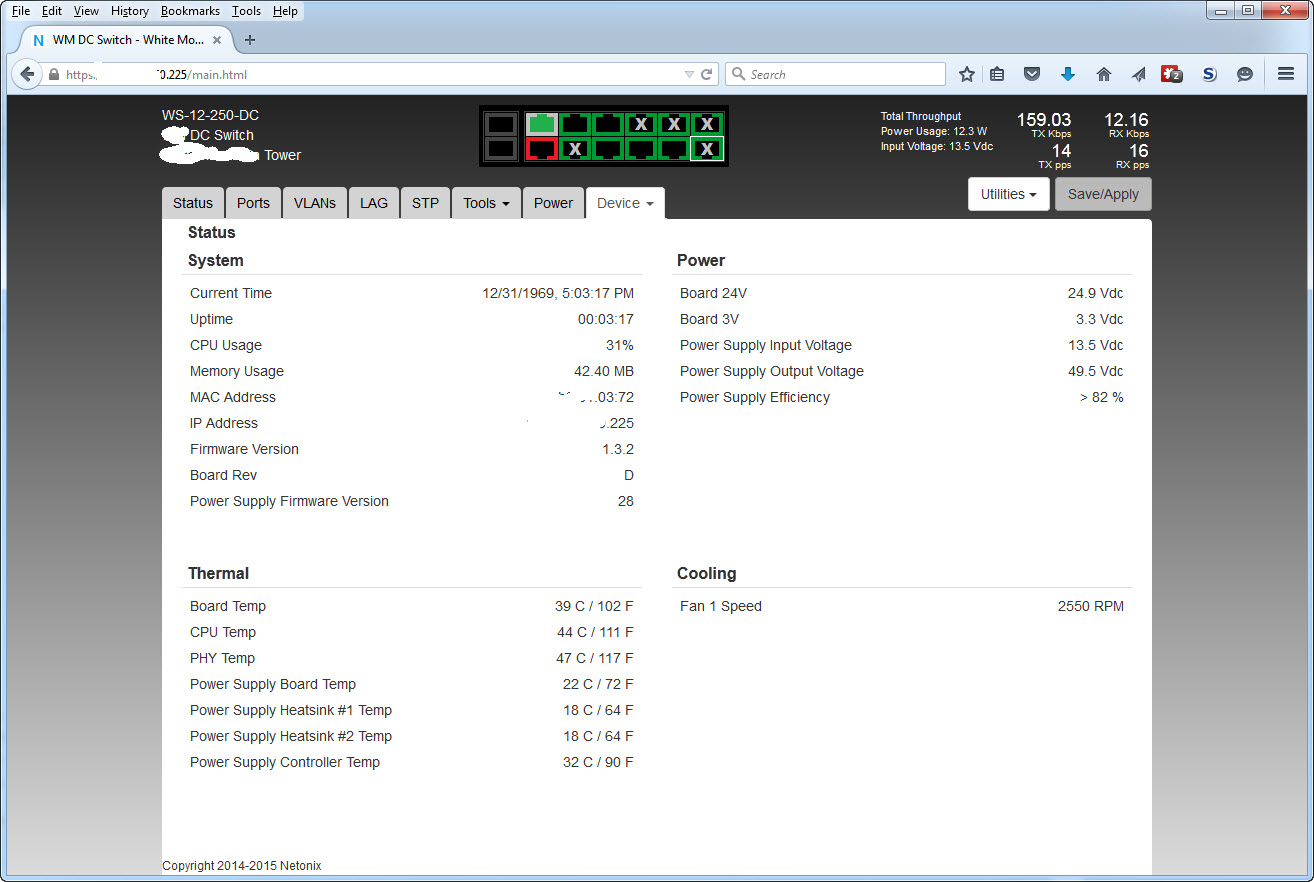This screenshot has height=882, width=1314.
Task: Open the URL bar history dropdown arrow
Action: (x=688, y=74)
